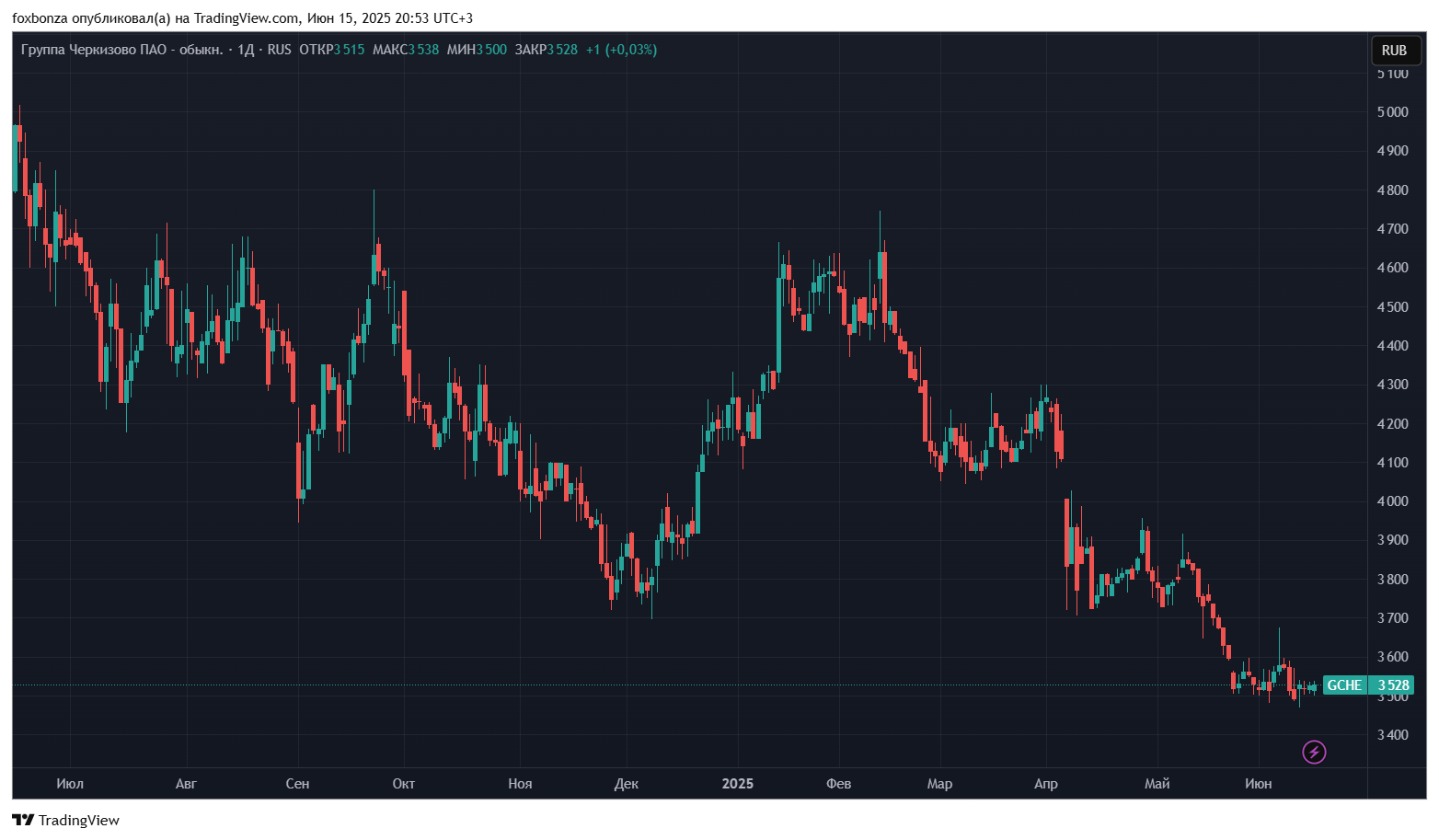Click the 4 900 price axis label
Screen dimensions: 1439x840
tap(1392, 151)
